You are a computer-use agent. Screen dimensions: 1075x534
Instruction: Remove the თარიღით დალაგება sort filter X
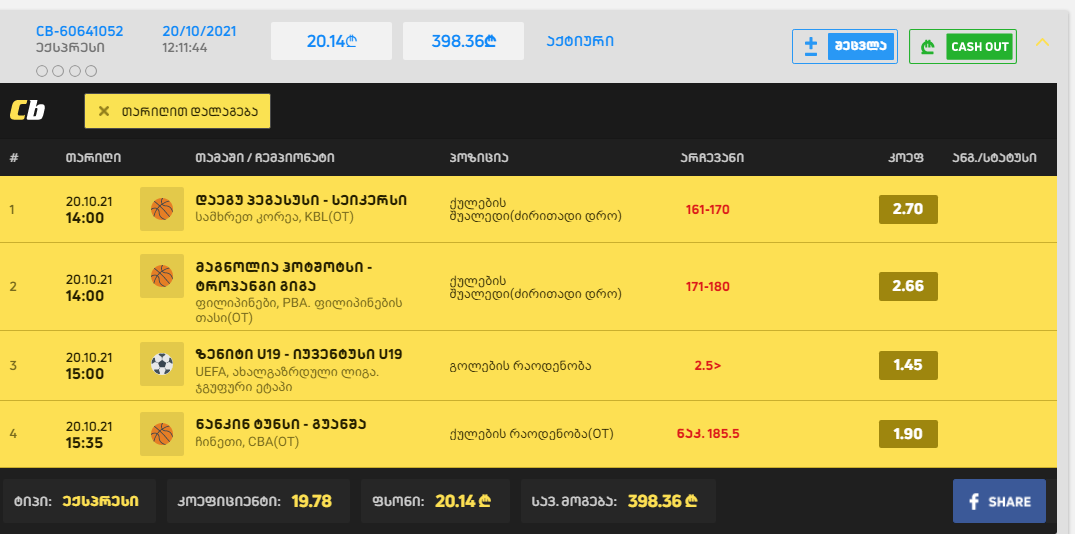click(104, 111)
